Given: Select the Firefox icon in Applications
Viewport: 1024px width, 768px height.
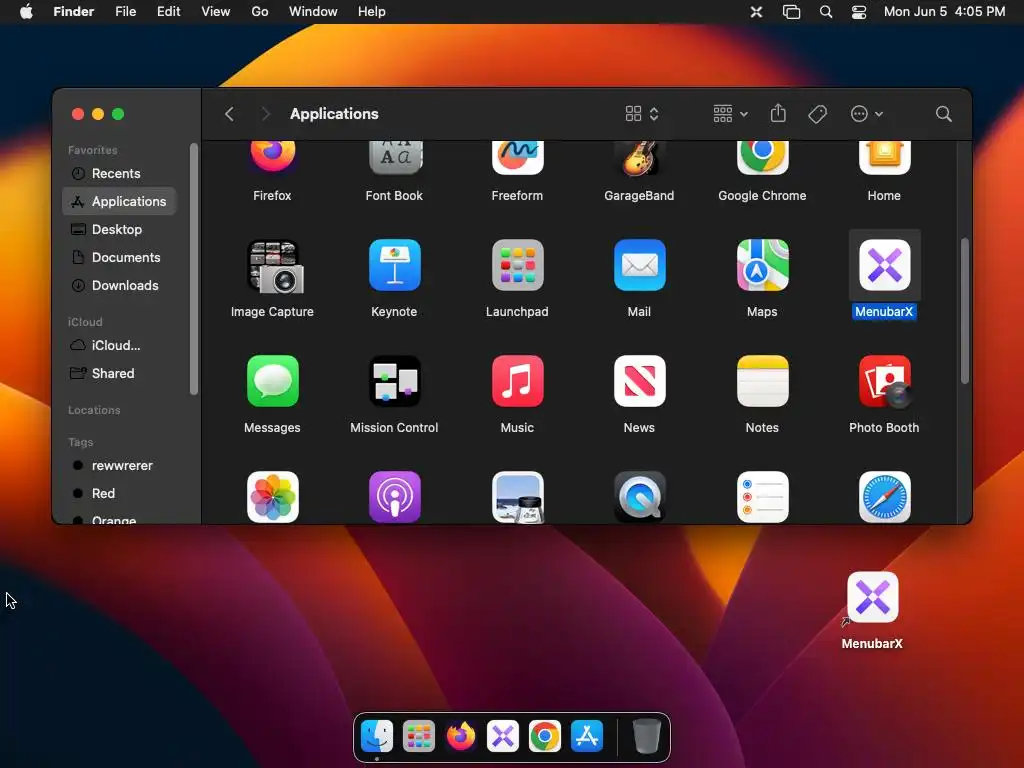Looking at the screenshot, I should [x=272, y=157].
